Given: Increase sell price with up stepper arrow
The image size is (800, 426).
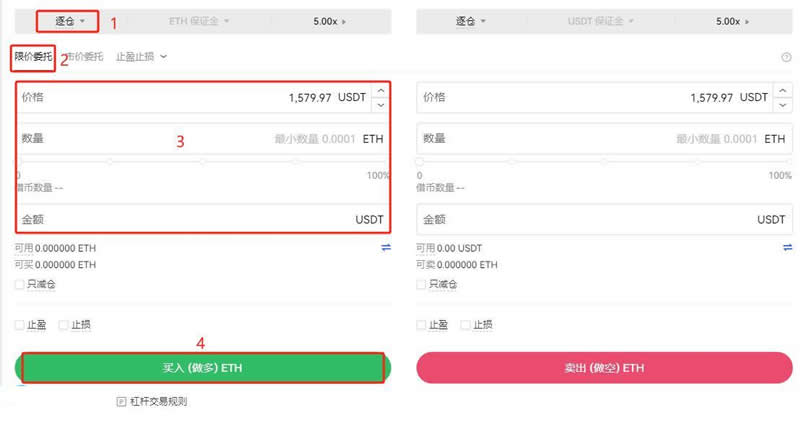Looking at the screenshot, I should click(x=780, y=91).
